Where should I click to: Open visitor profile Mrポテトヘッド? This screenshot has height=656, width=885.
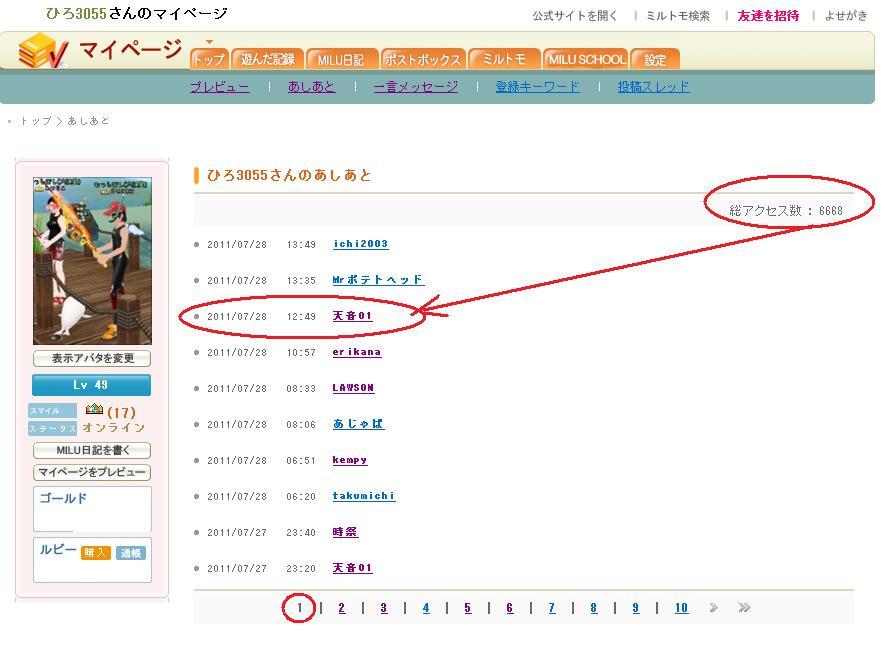pyautogui.click(x=378, y=280)
